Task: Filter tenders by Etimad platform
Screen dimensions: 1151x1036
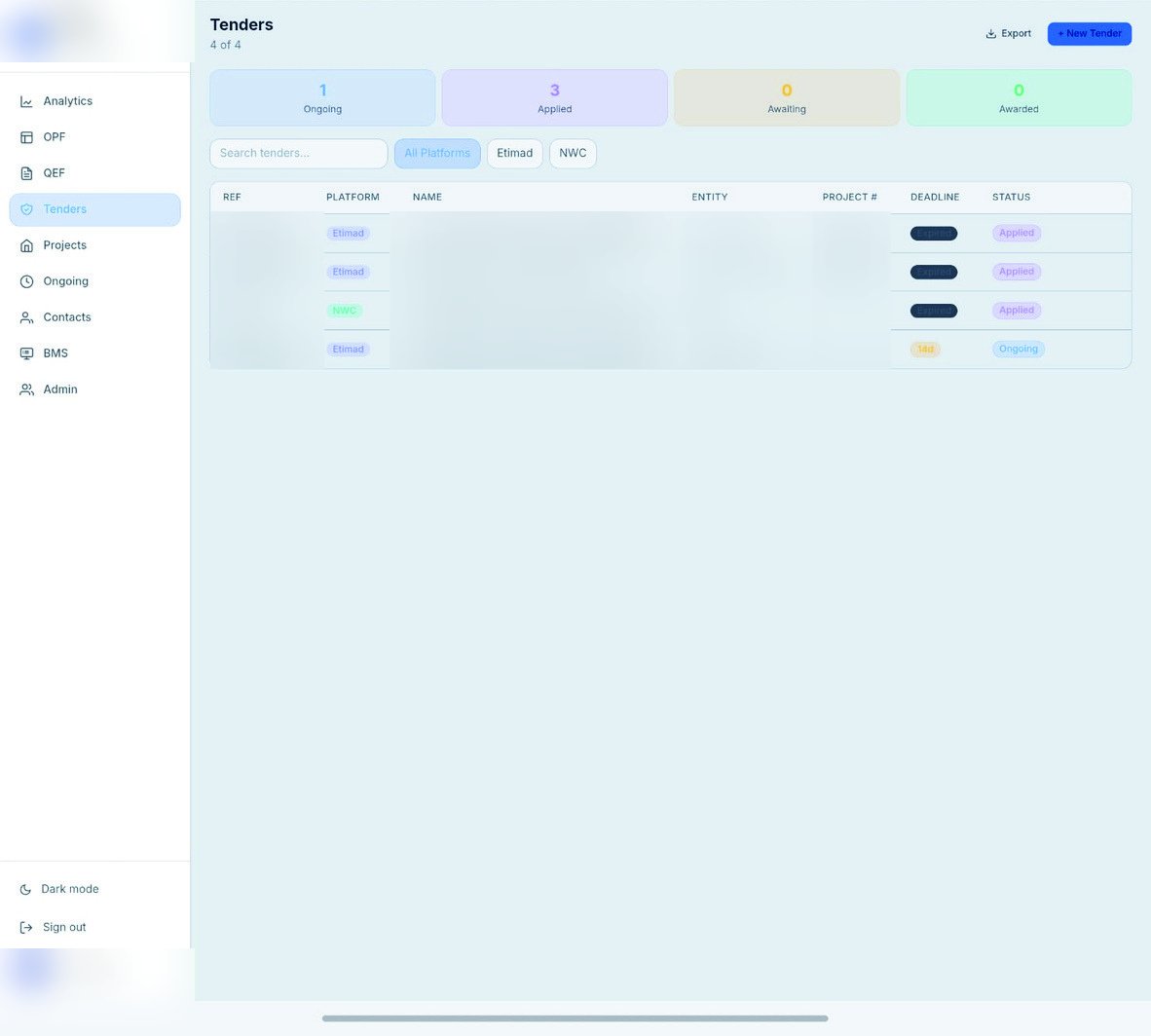Action: [514, 154]
